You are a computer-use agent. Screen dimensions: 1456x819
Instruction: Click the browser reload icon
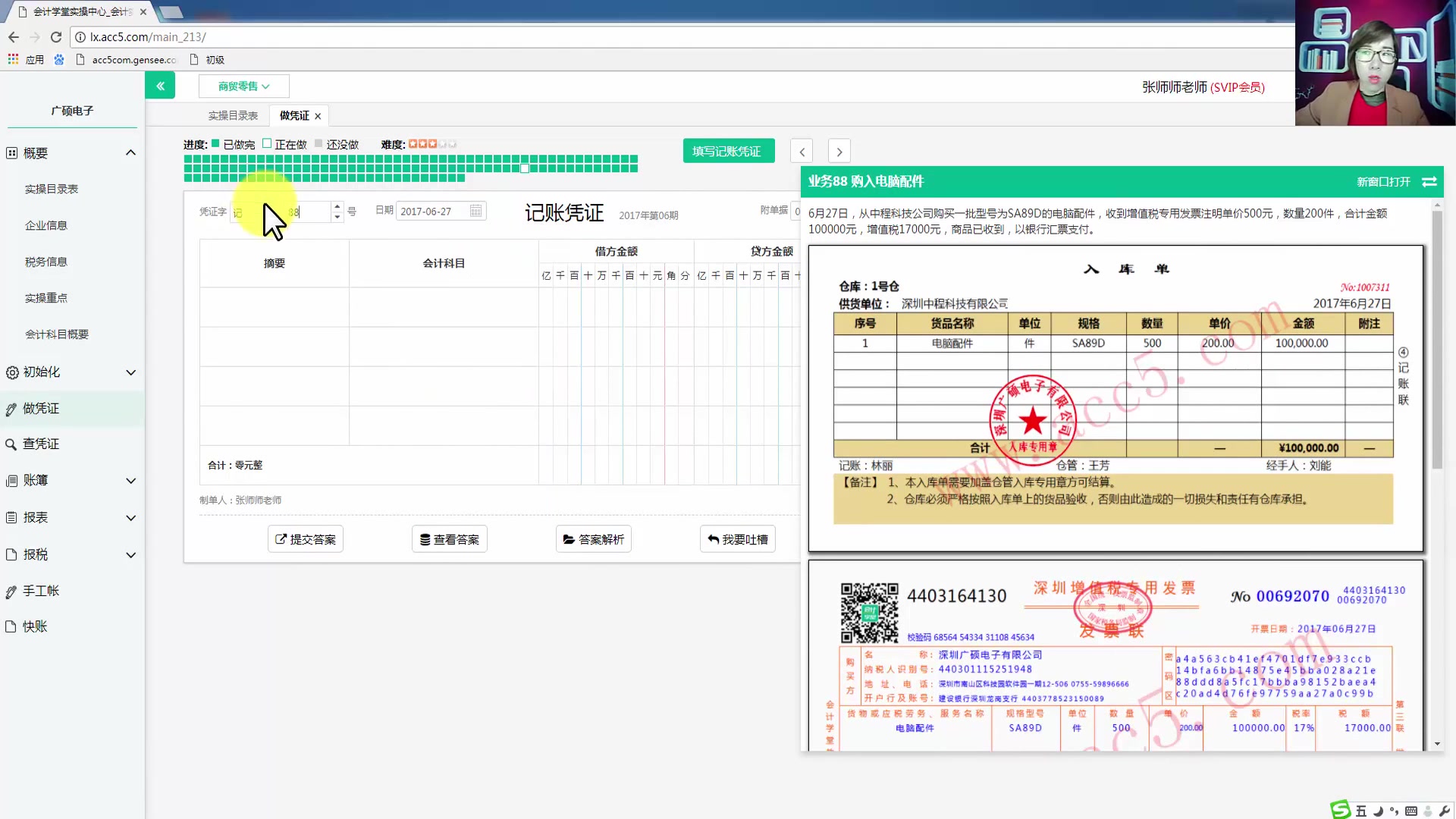pos(55,36)
